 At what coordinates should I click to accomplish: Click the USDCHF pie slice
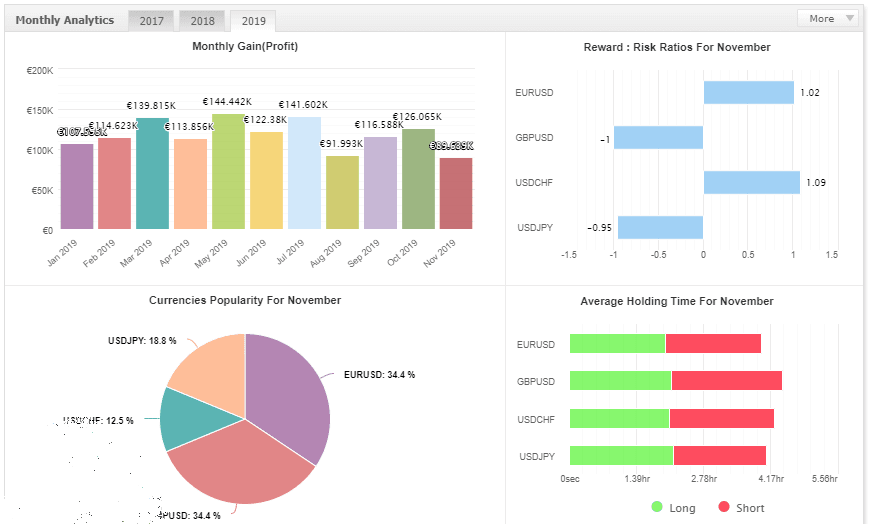pyautogui.click(x=185, y=420)
